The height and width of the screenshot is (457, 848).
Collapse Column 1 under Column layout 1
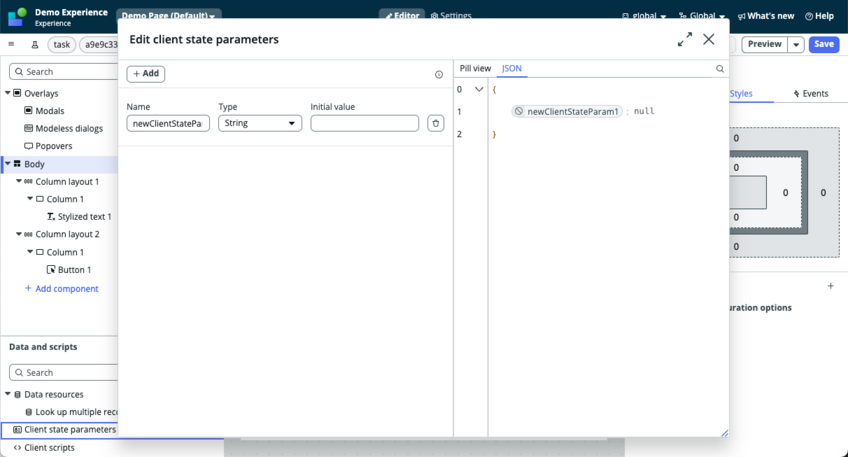click(x=30, y=198)
